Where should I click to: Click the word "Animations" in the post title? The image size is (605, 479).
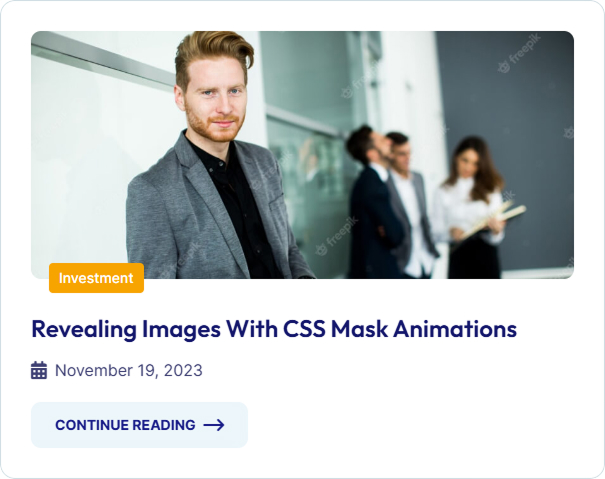(x=455, y=329)
